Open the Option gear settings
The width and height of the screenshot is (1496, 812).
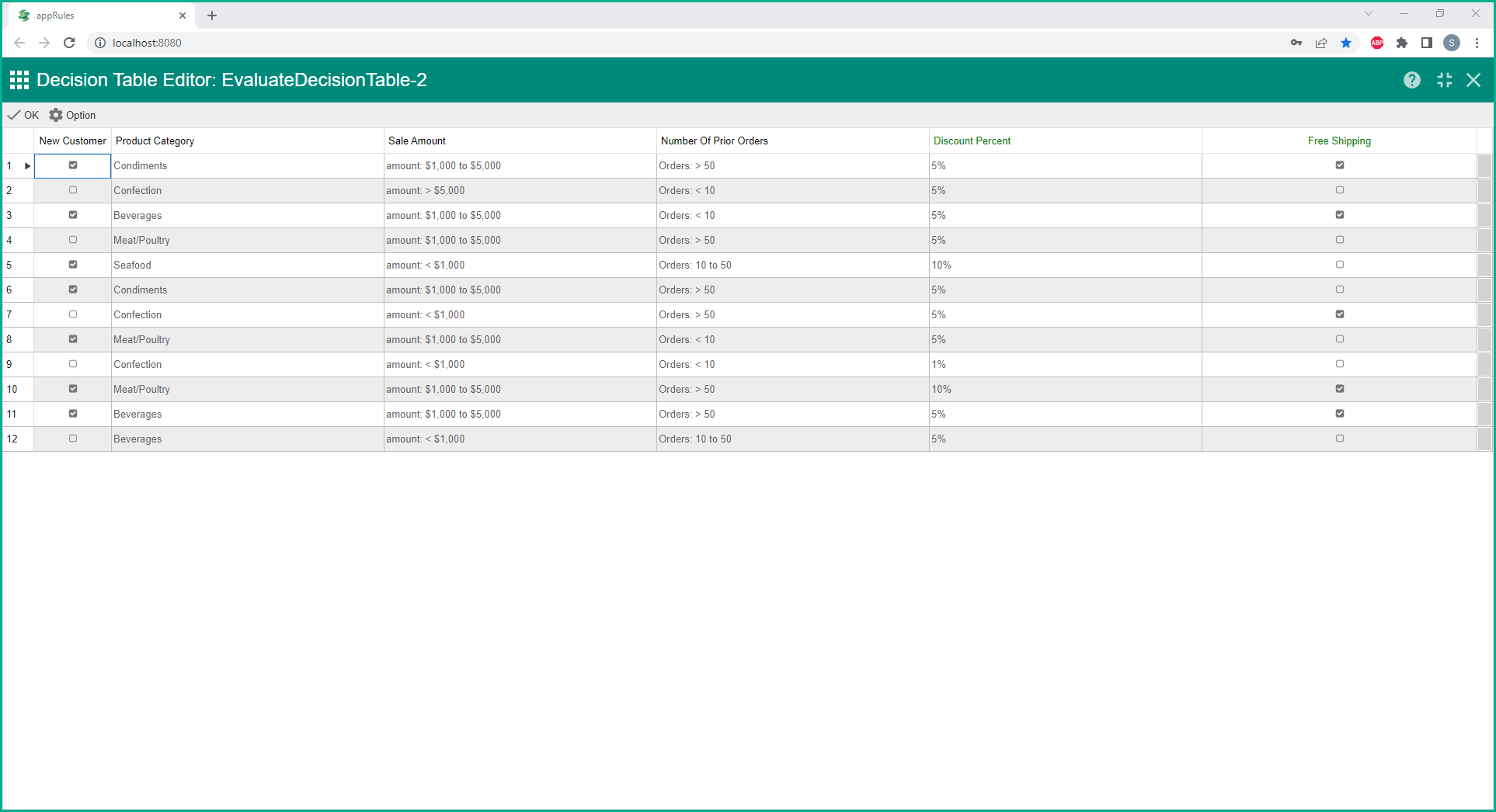pos(72,115)
